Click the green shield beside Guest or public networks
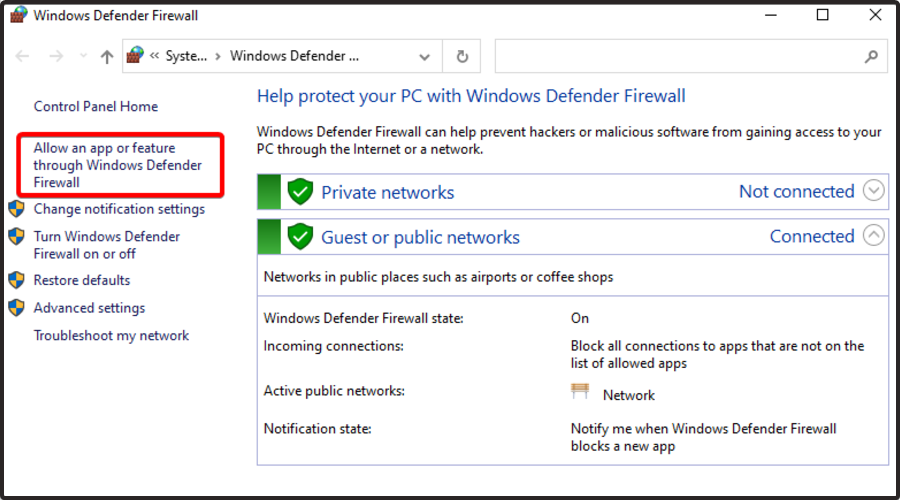 click(300, 237)
